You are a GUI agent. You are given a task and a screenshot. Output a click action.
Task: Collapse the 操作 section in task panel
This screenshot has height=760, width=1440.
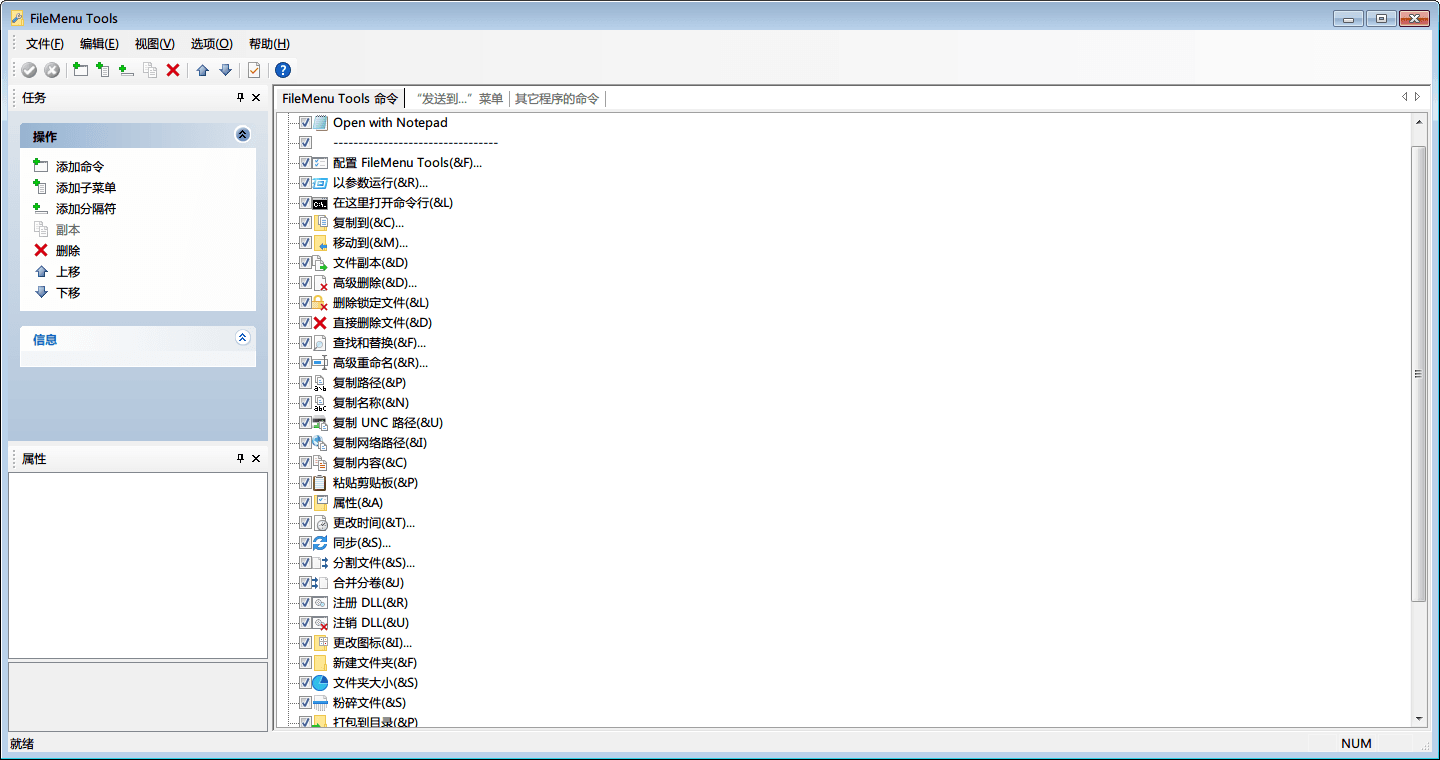coord(242,135)
